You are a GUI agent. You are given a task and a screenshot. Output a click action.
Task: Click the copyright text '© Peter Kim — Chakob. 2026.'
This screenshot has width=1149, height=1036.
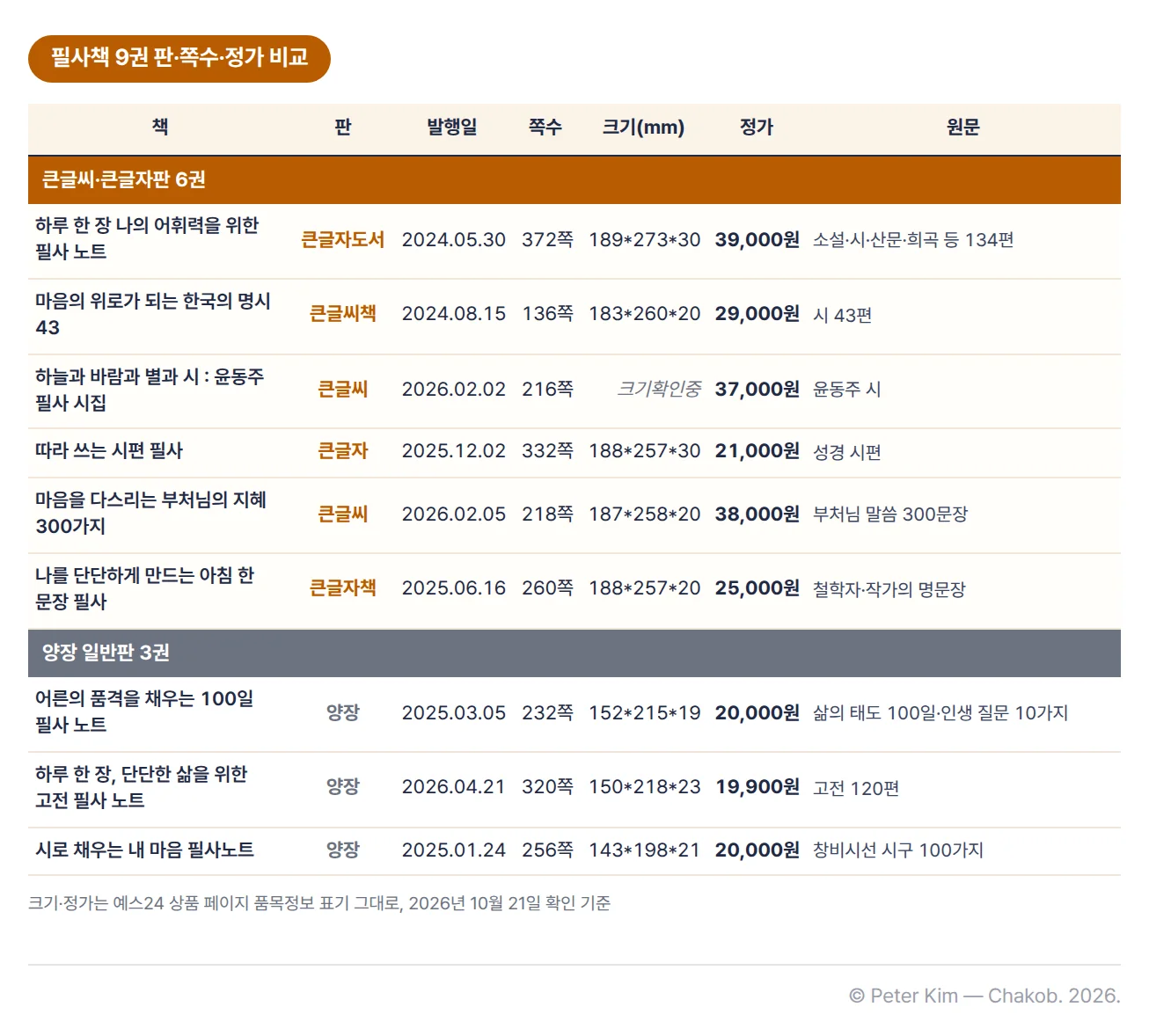(x=984, y=996)
